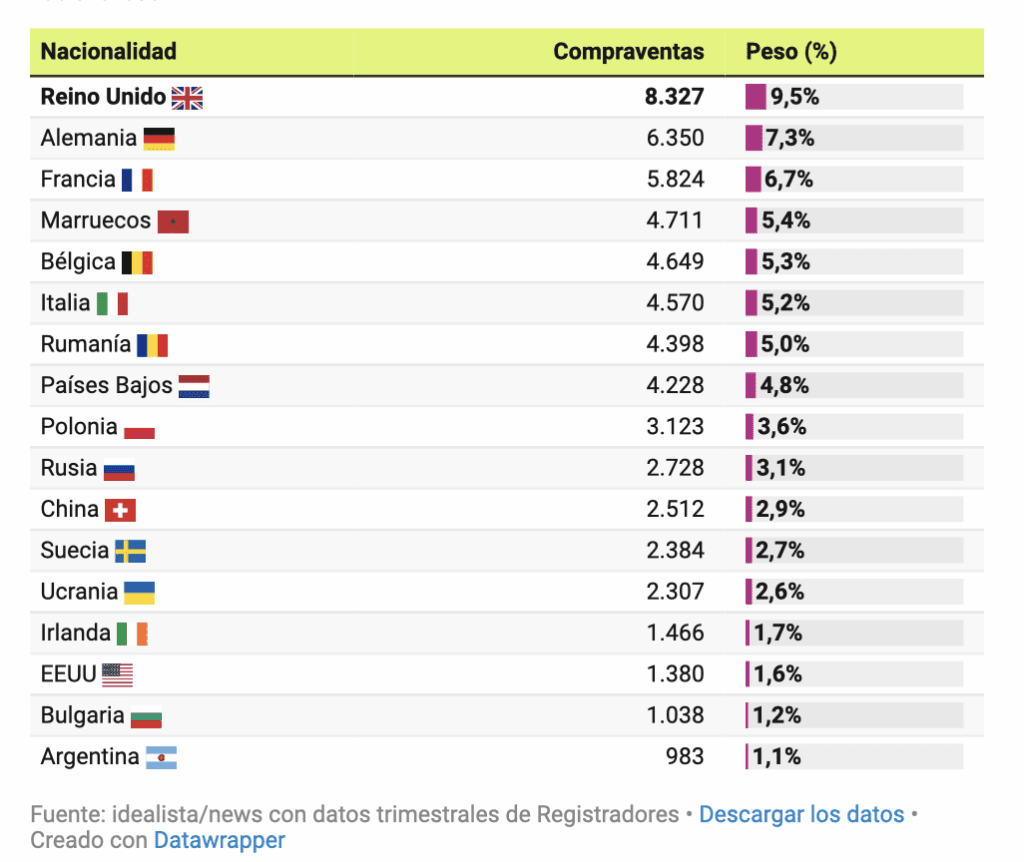Screen dimensions: 1024x862
Task: Select the Francia row label
Action: [x=78, y=180]
